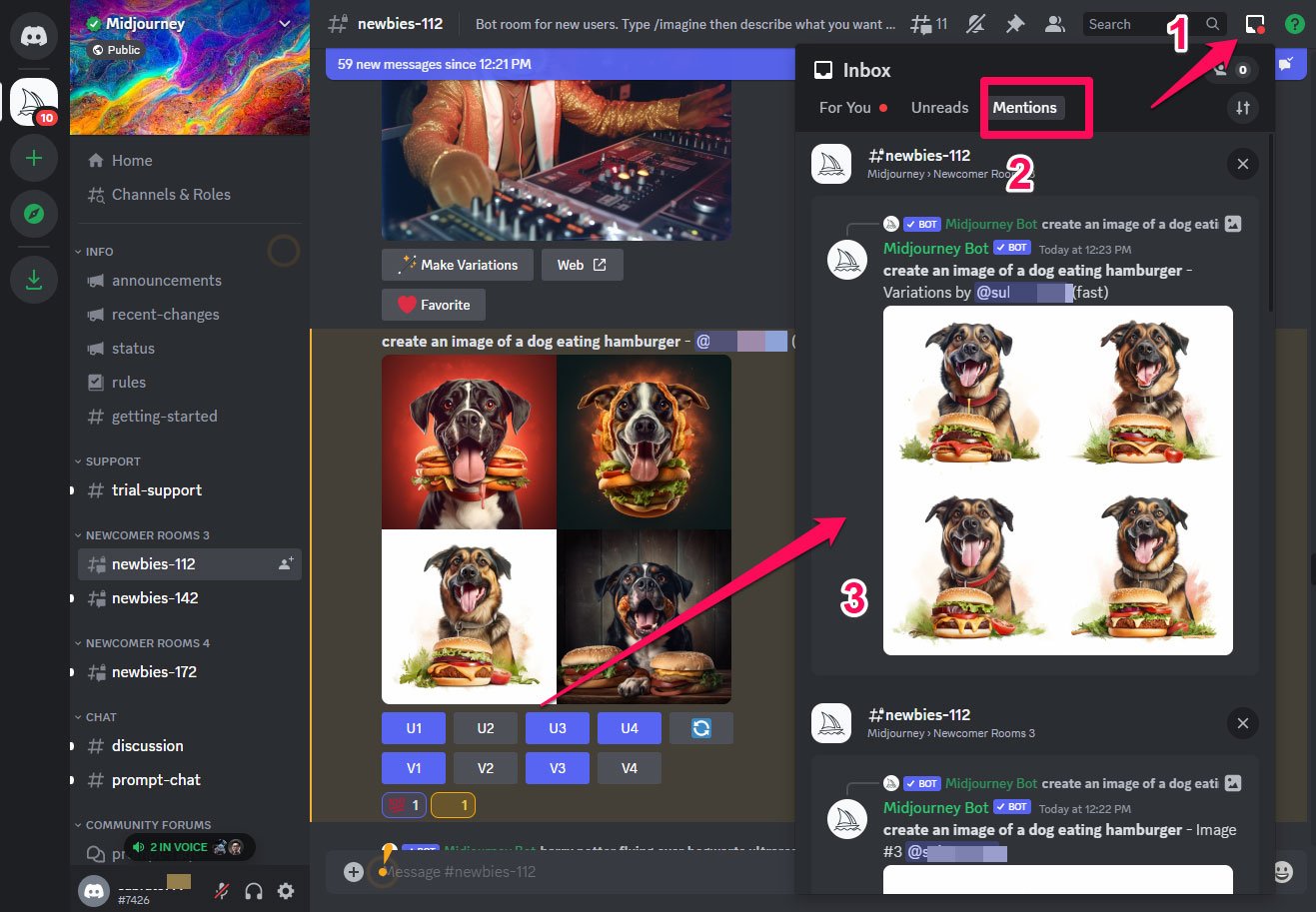The height and width of the screenshot is (912, 1316).
Task: Dismiss the 12:23 PM mention in Inbox
Action: pos(1243,164)
